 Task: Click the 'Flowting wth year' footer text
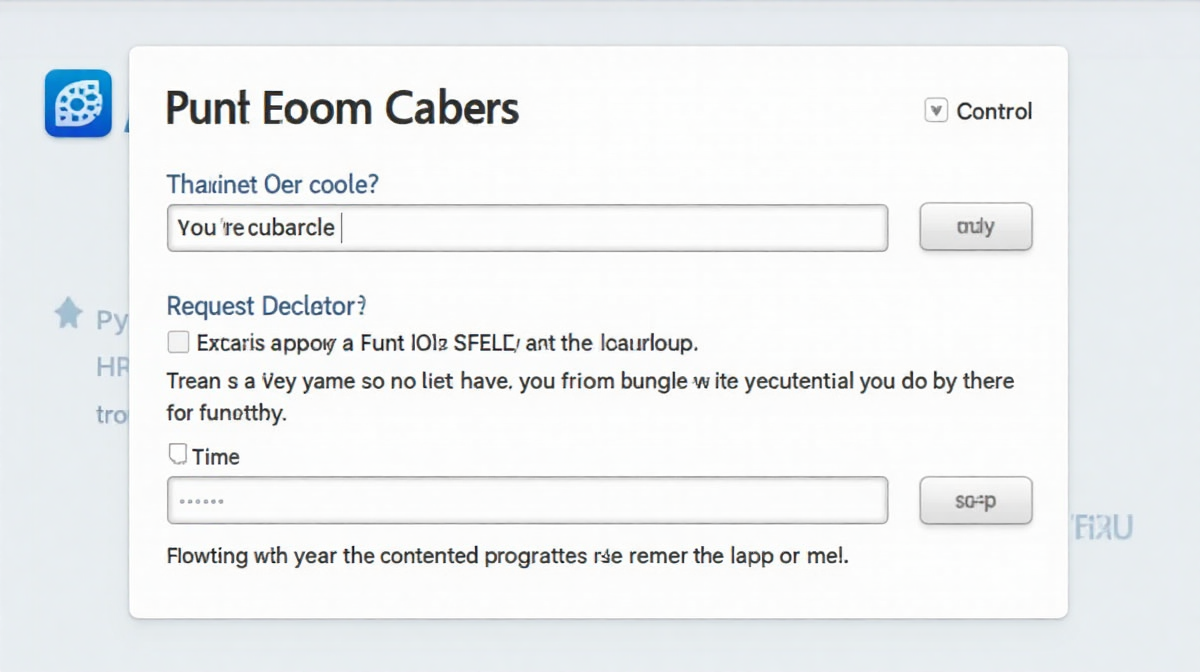[x=507, y=555]
